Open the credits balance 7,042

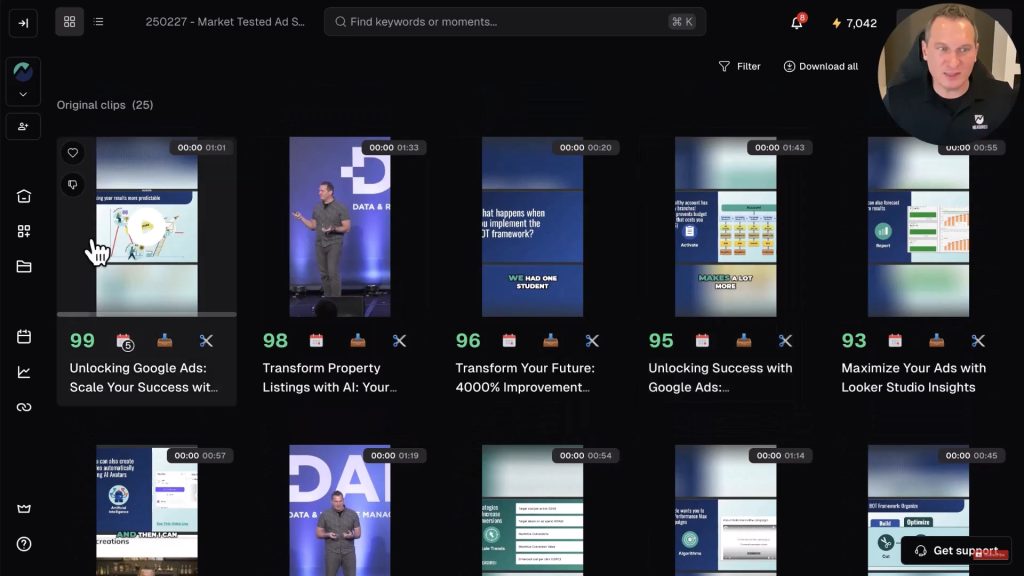(x=854, y=23)
